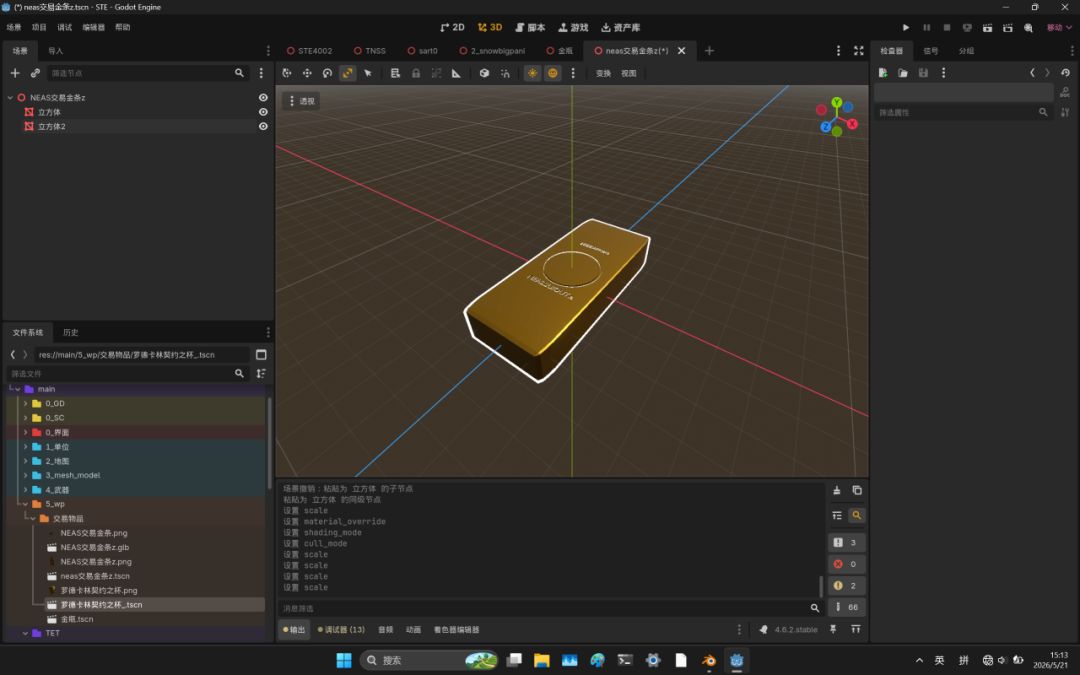This screenshot has width=1080, height=675.
Task: Open File Explorer from the taskbar
Action: 541,661
